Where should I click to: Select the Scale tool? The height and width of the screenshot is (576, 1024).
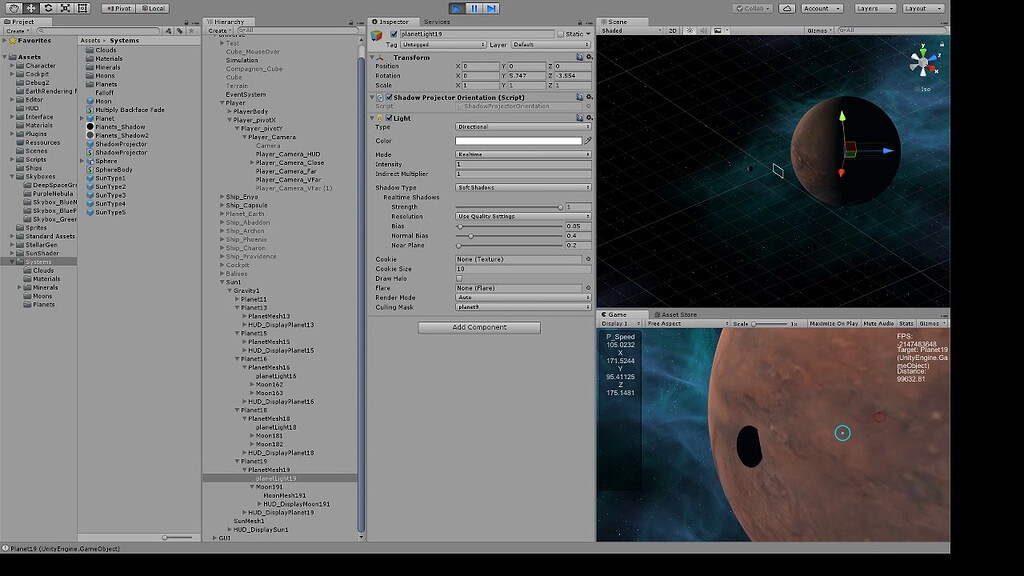tap(65, 8)
